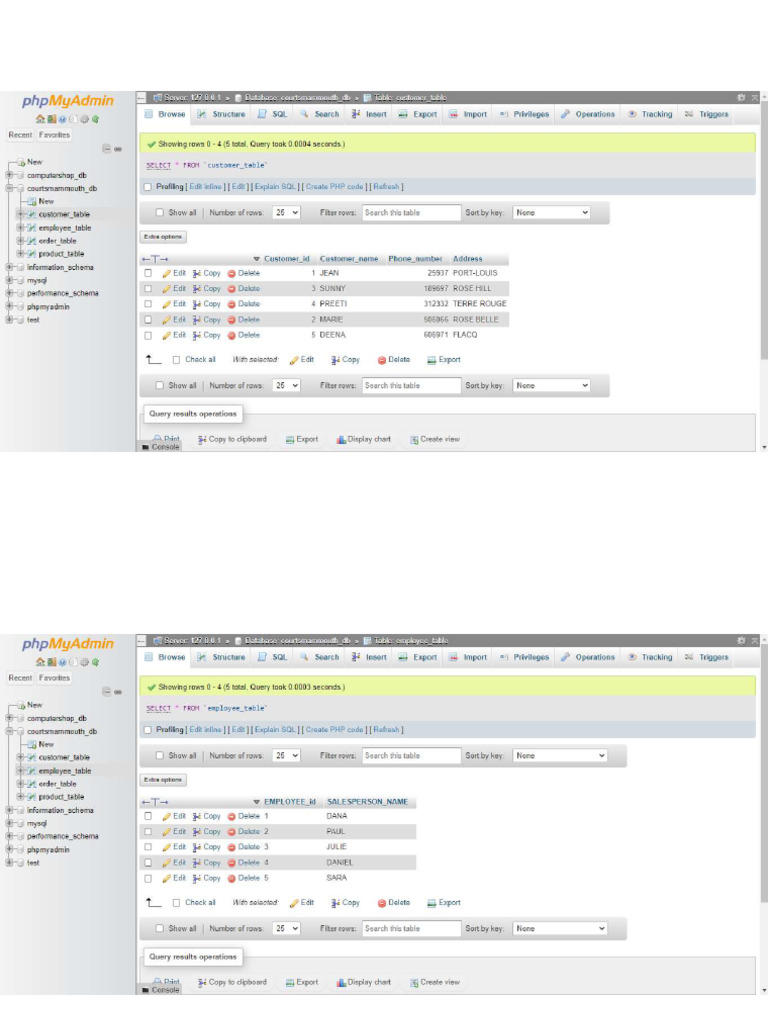Image resolution: width=768 pixels, height=1024 pixels.
Task: Click Create PHP code link in employee_table window
Action: point(334,730)
